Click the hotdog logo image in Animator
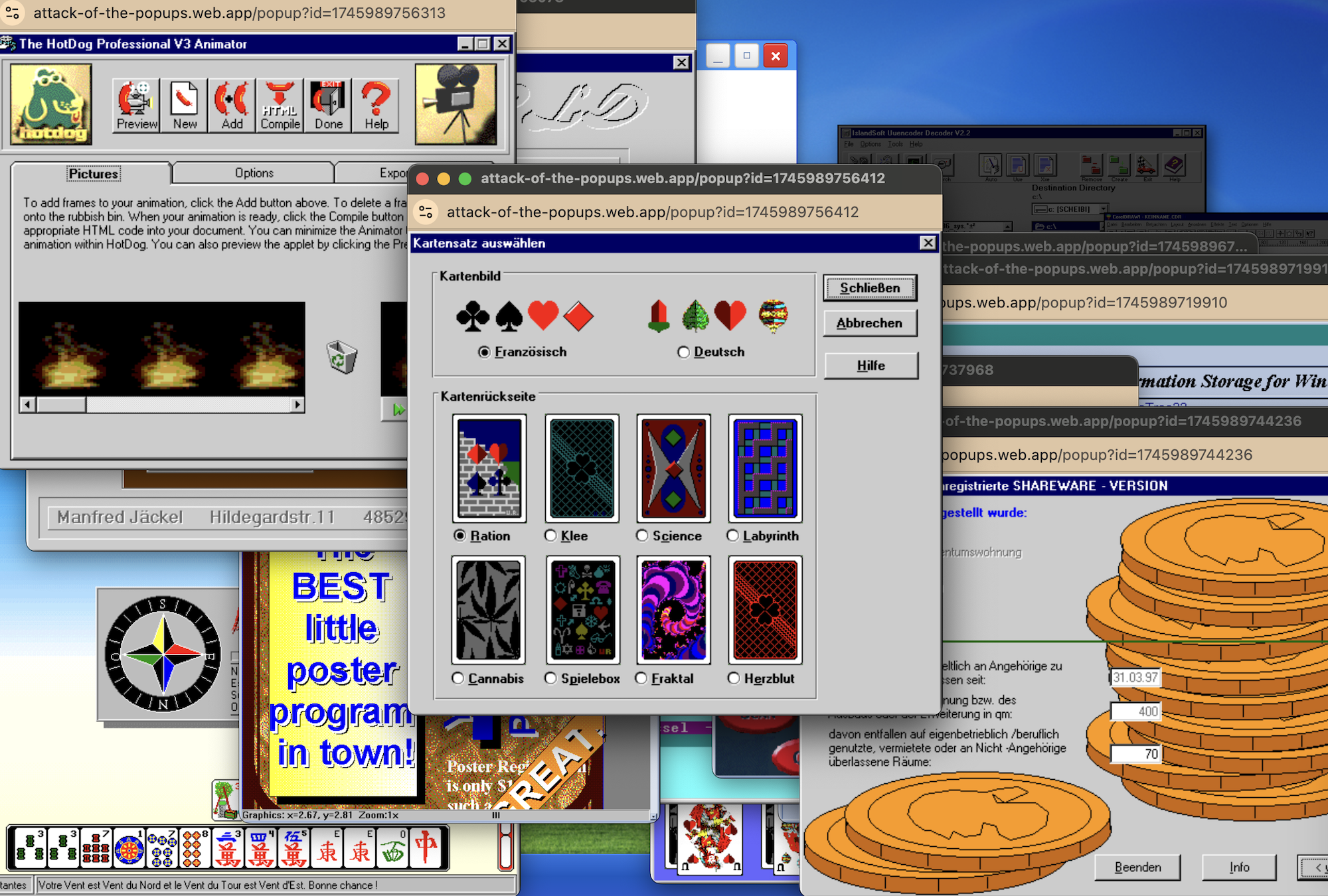This screenshot has height=896, width=1328. pyautogui.click(x=51, y=104)
